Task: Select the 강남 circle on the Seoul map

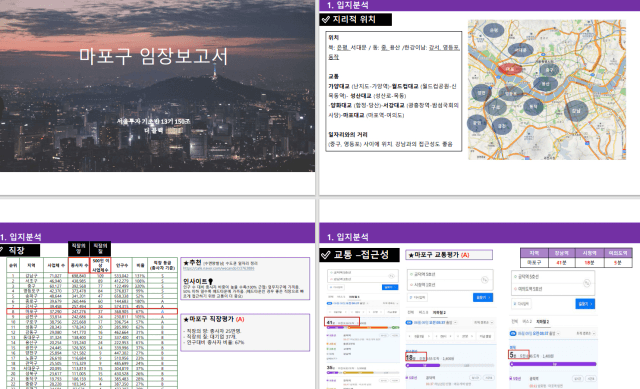Action: click(576, 111)
